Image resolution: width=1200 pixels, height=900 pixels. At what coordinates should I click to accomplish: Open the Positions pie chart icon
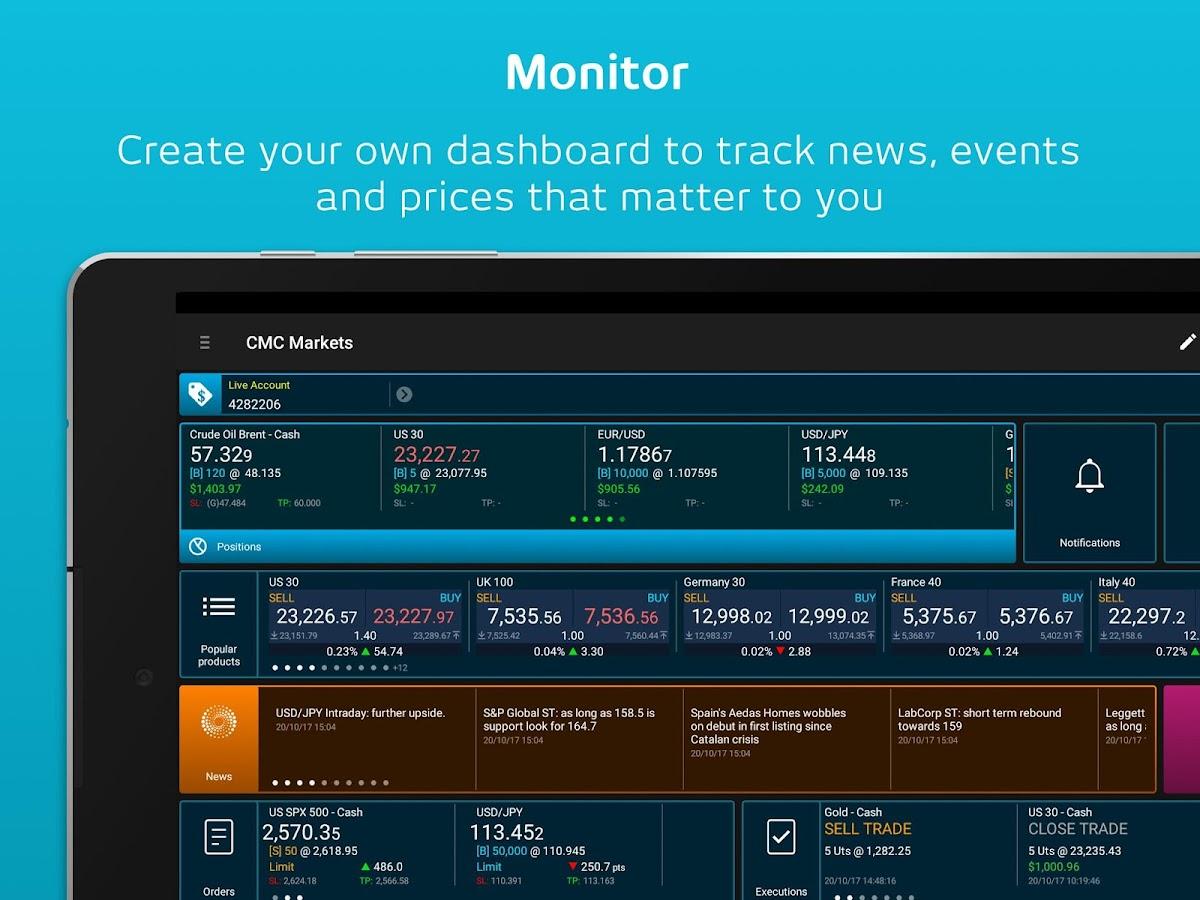(x=198, y=546)
